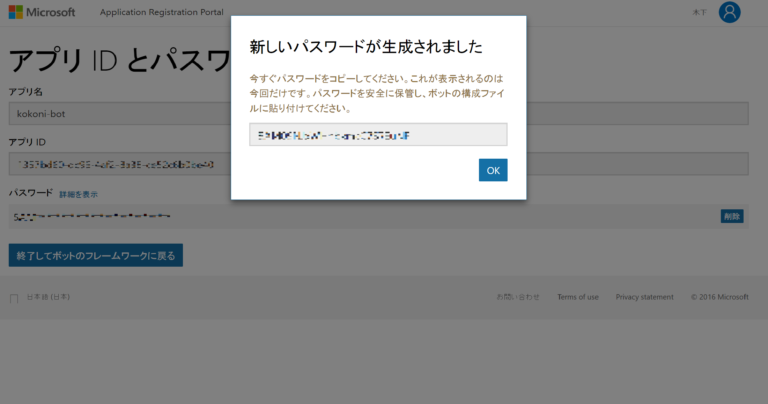Viewport: 768px width, 404px height.
Task: Click the アプリ ID value field
Action: point(120,164)
